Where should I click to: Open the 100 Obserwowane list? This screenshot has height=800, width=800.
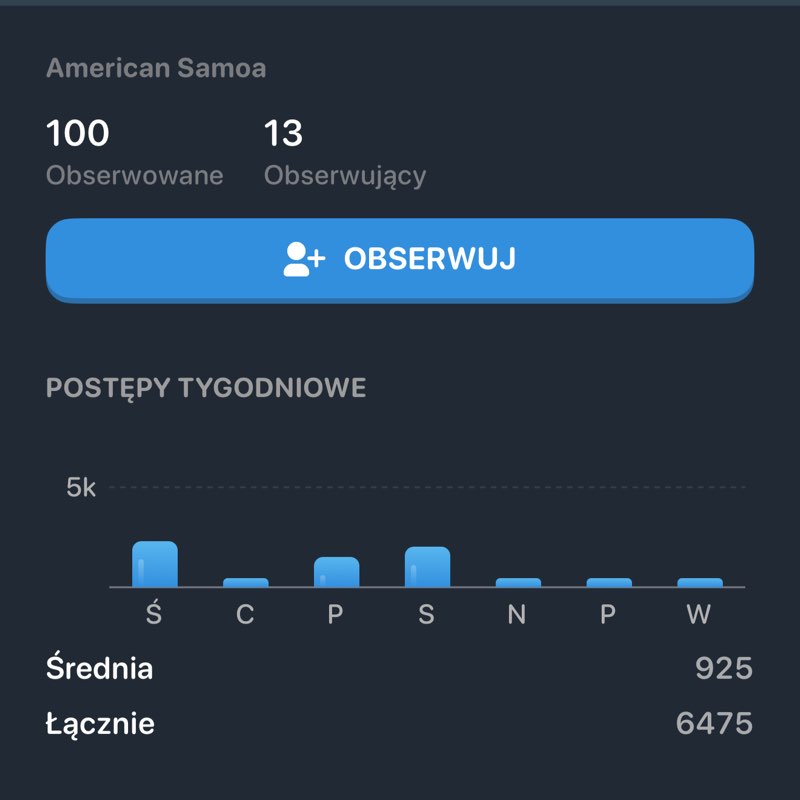(134, 153)
